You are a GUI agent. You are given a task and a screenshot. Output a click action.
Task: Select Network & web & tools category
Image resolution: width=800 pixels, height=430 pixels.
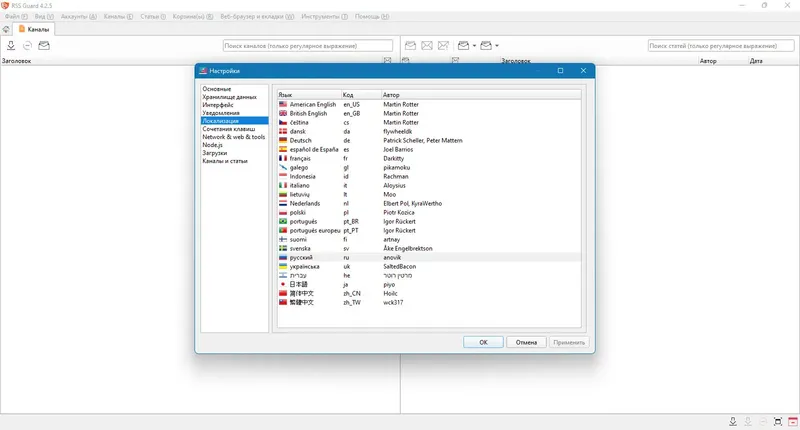[235, 137]
